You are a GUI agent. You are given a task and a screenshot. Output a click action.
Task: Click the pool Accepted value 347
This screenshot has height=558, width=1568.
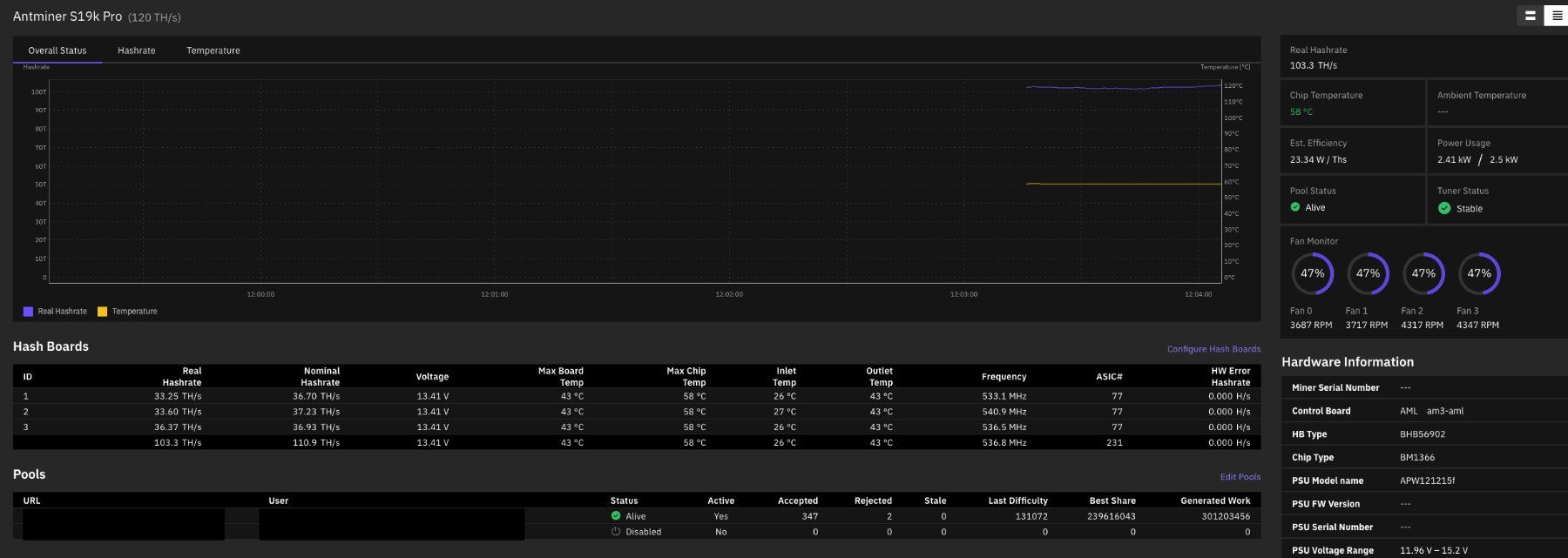click(x=810, y=516)
